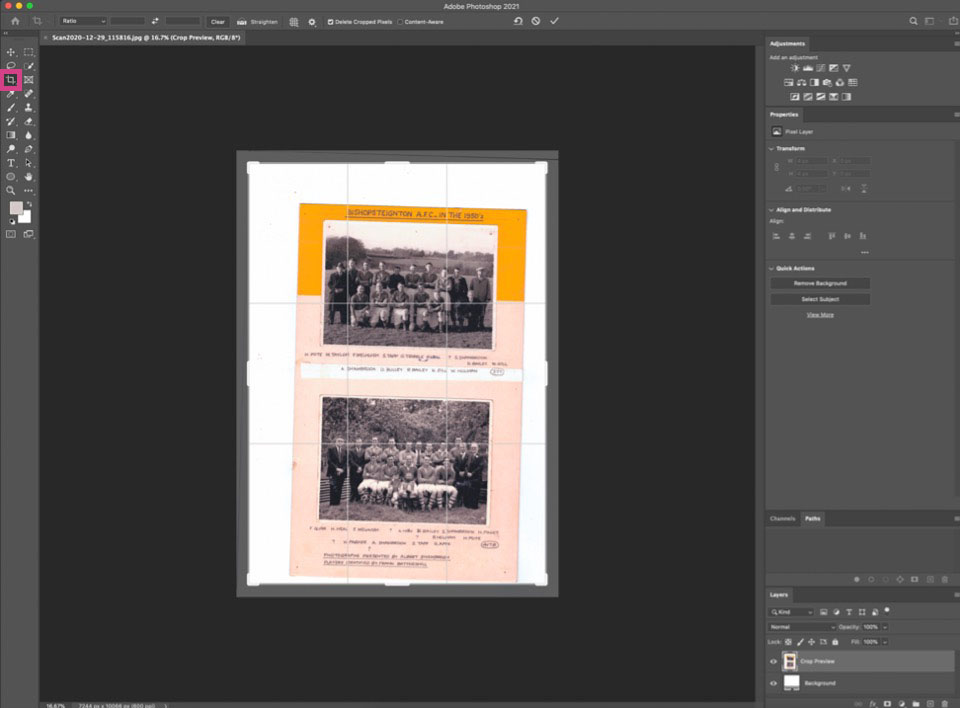Image resolution: width=960 pixels, height=708 pixels.
Task: Switch to the Paths tab
Action: click(812, 519)
